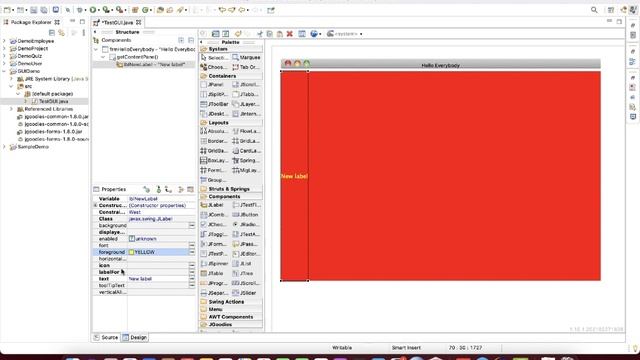
Task: Choose FlowLayout from palette
Action: click(x=246, y=131)
